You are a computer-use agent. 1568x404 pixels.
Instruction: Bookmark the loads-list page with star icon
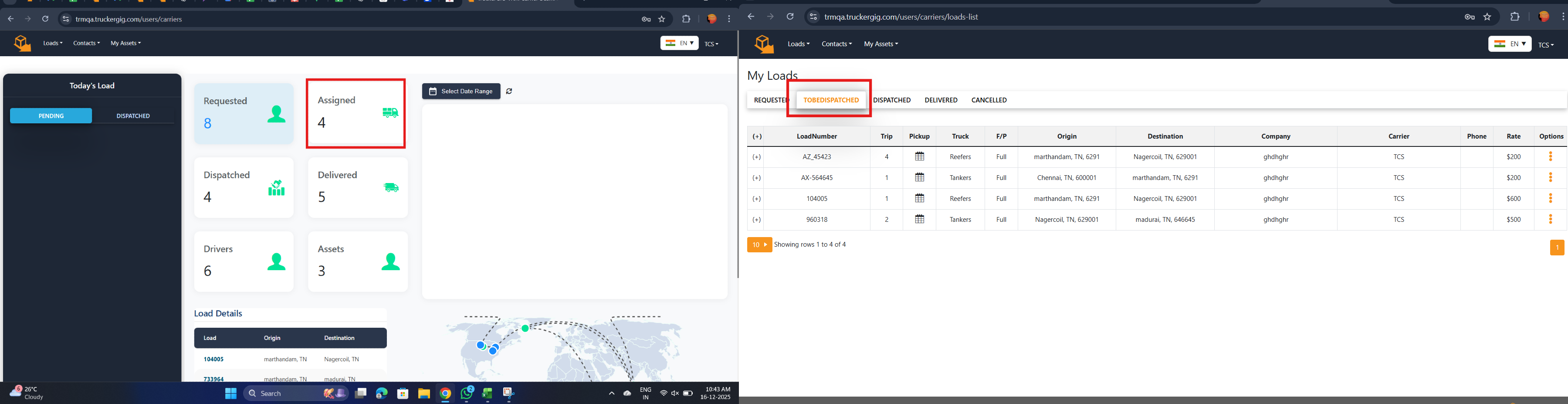(1487, 17)
